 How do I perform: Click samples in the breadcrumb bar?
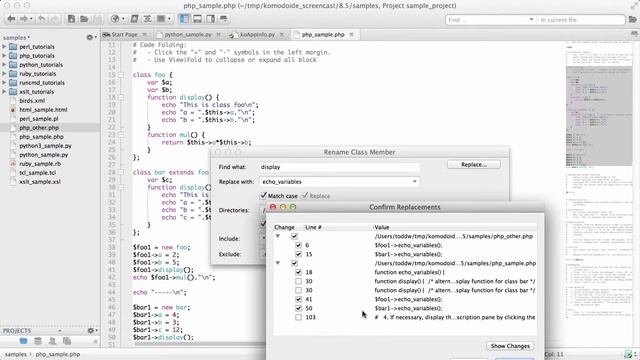point(16,354)
